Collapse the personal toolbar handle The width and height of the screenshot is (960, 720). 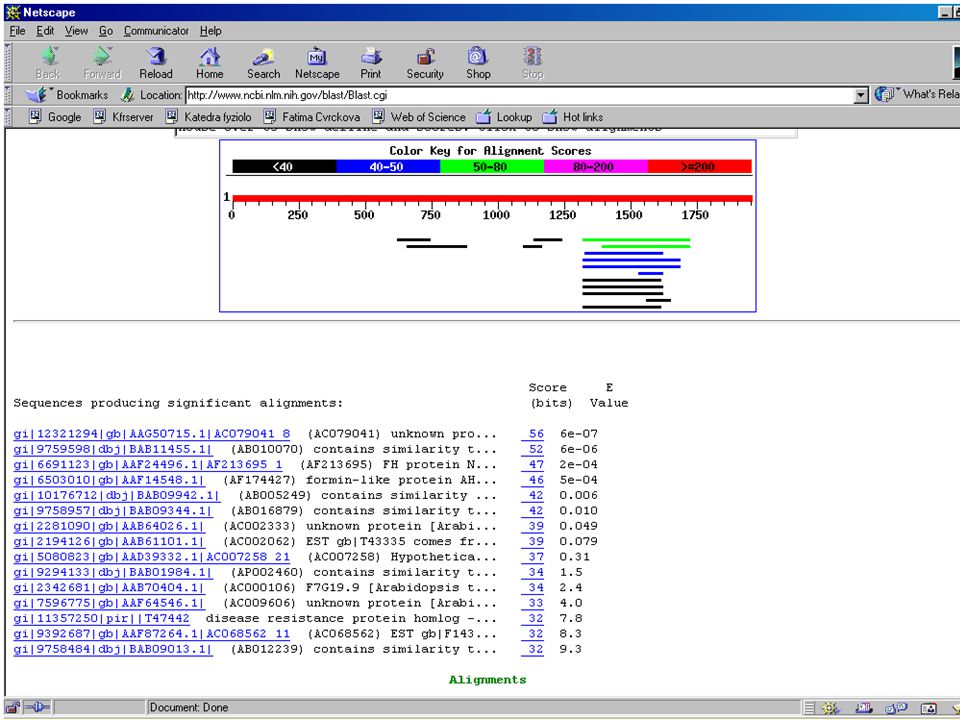(x=7, y=116)
